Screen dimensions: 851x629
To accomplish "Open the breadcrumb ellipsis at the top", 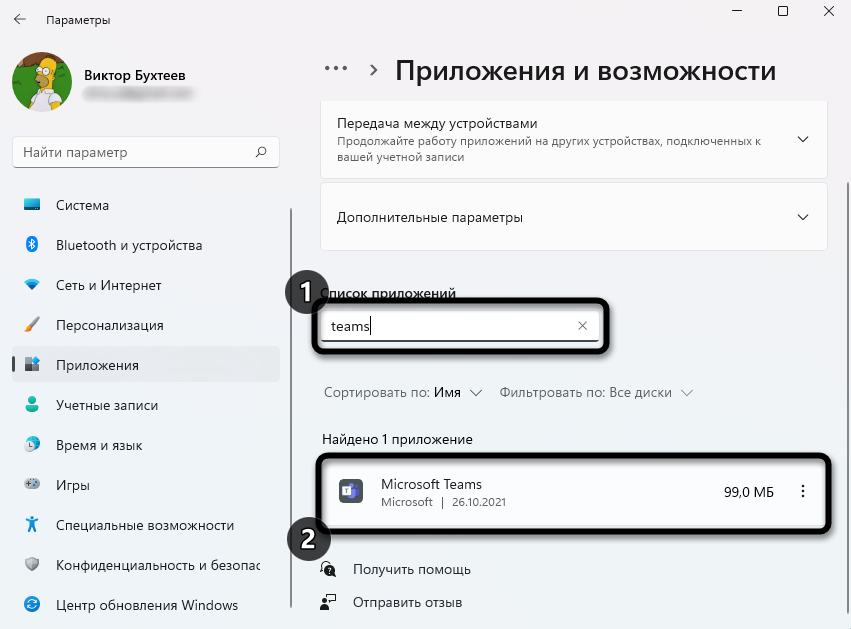I will [336, 68].
